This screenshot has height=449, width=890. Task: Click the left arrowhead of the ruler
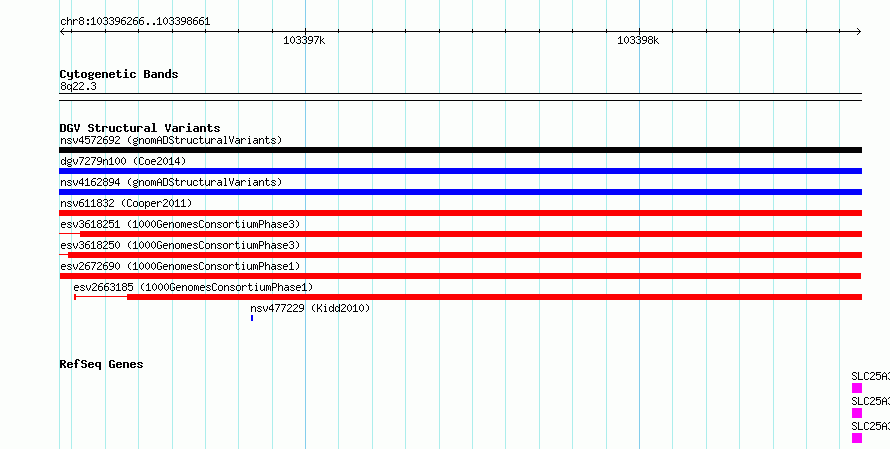(x=62, y=32)
